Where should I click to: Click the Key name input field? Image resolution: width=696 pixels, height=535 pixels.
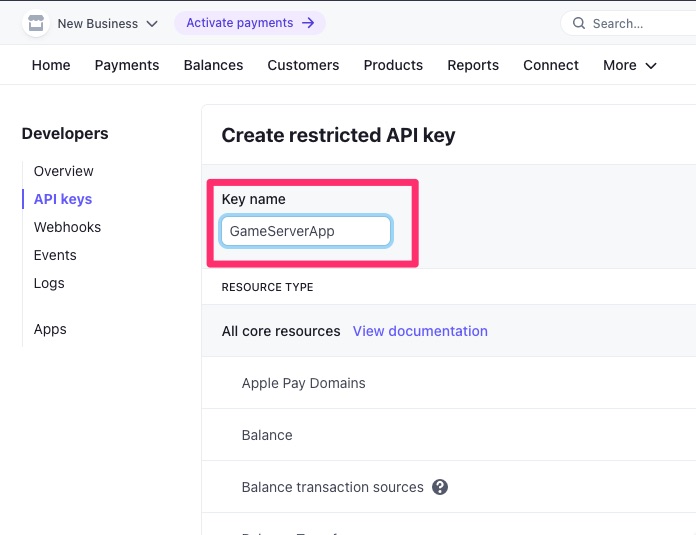pyautogui.click(x=306, y=231)
